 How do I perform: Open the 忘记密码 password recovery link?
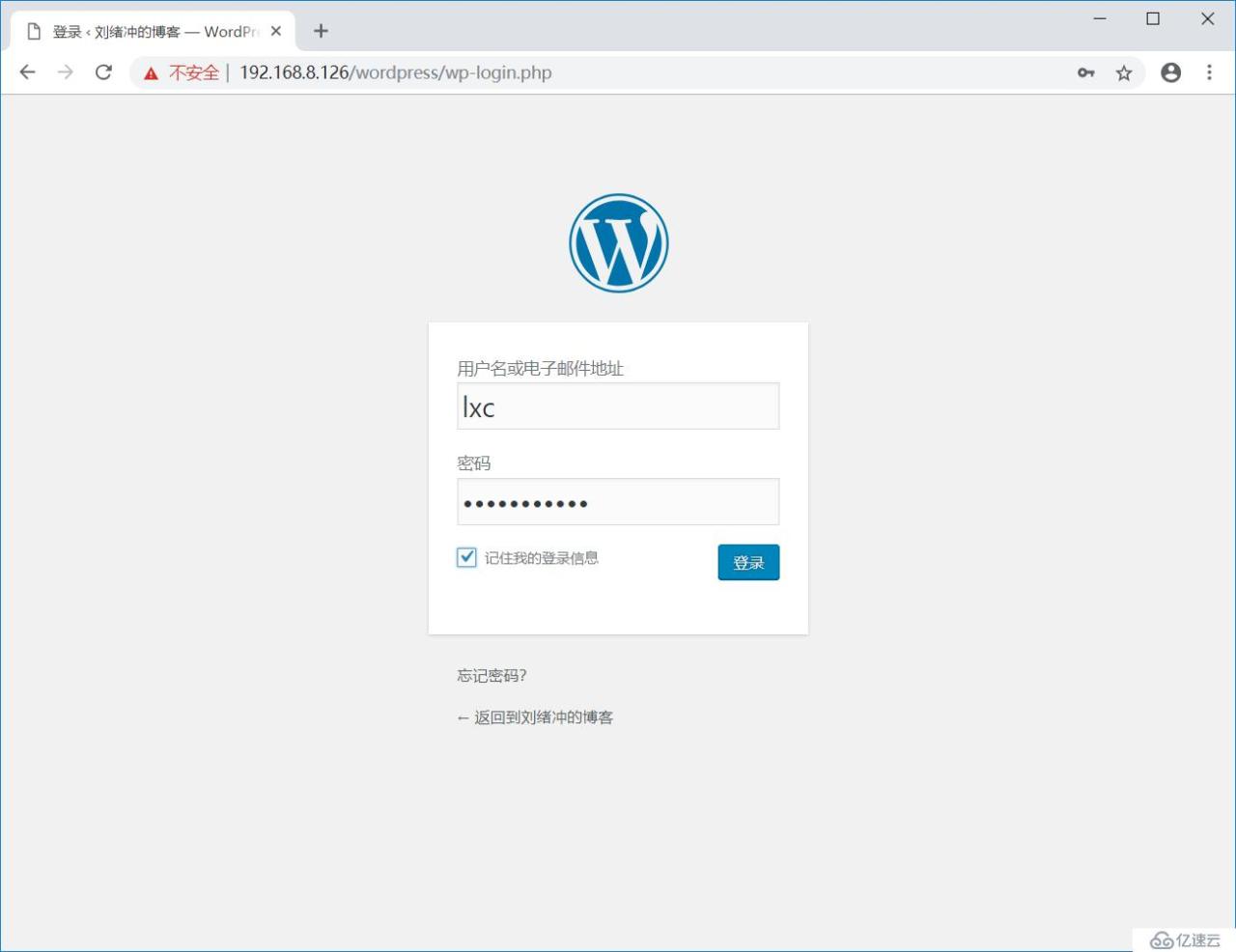point(491,676)
